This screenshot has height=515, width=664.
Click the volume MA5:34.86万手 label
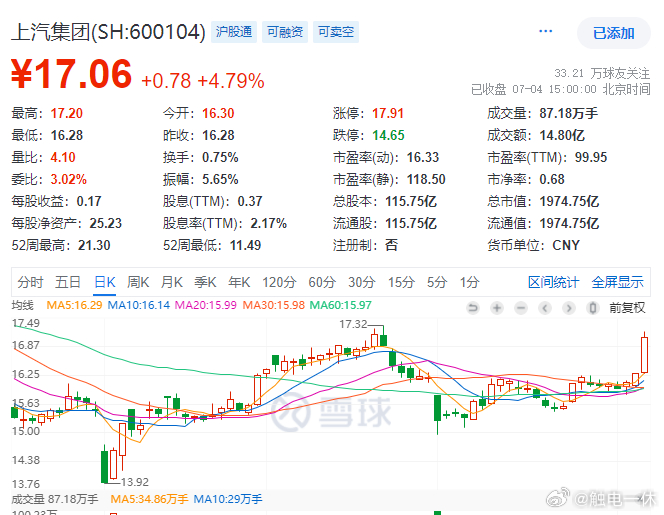click(149, 499)
